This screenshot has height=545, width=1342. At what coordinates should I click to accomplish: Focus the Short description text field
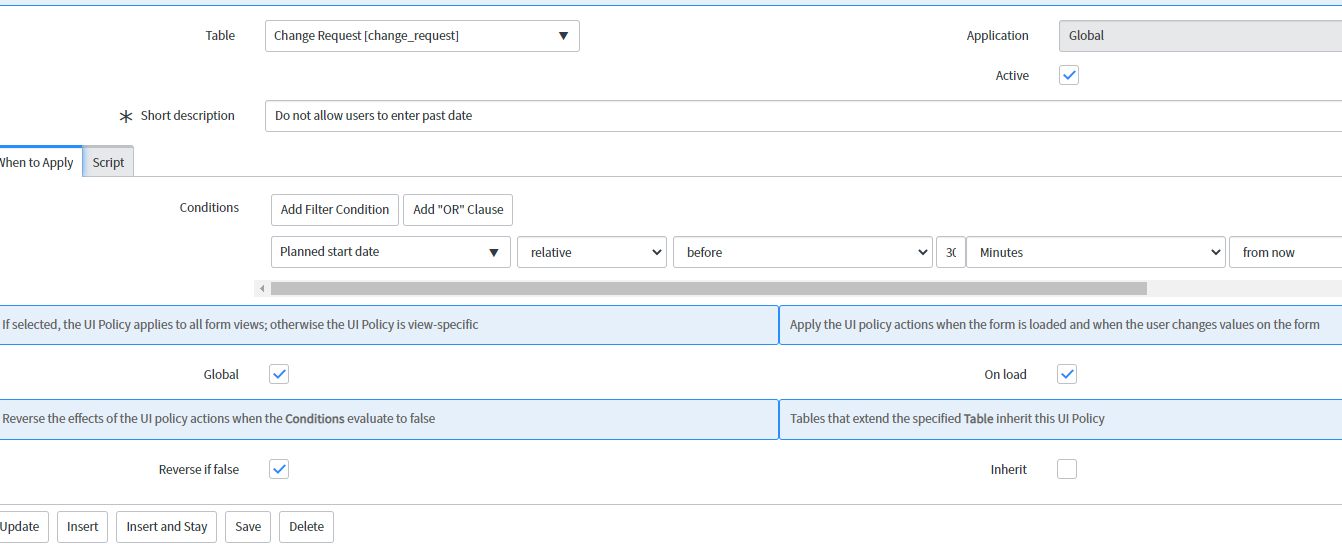click(x=803, y=116)
